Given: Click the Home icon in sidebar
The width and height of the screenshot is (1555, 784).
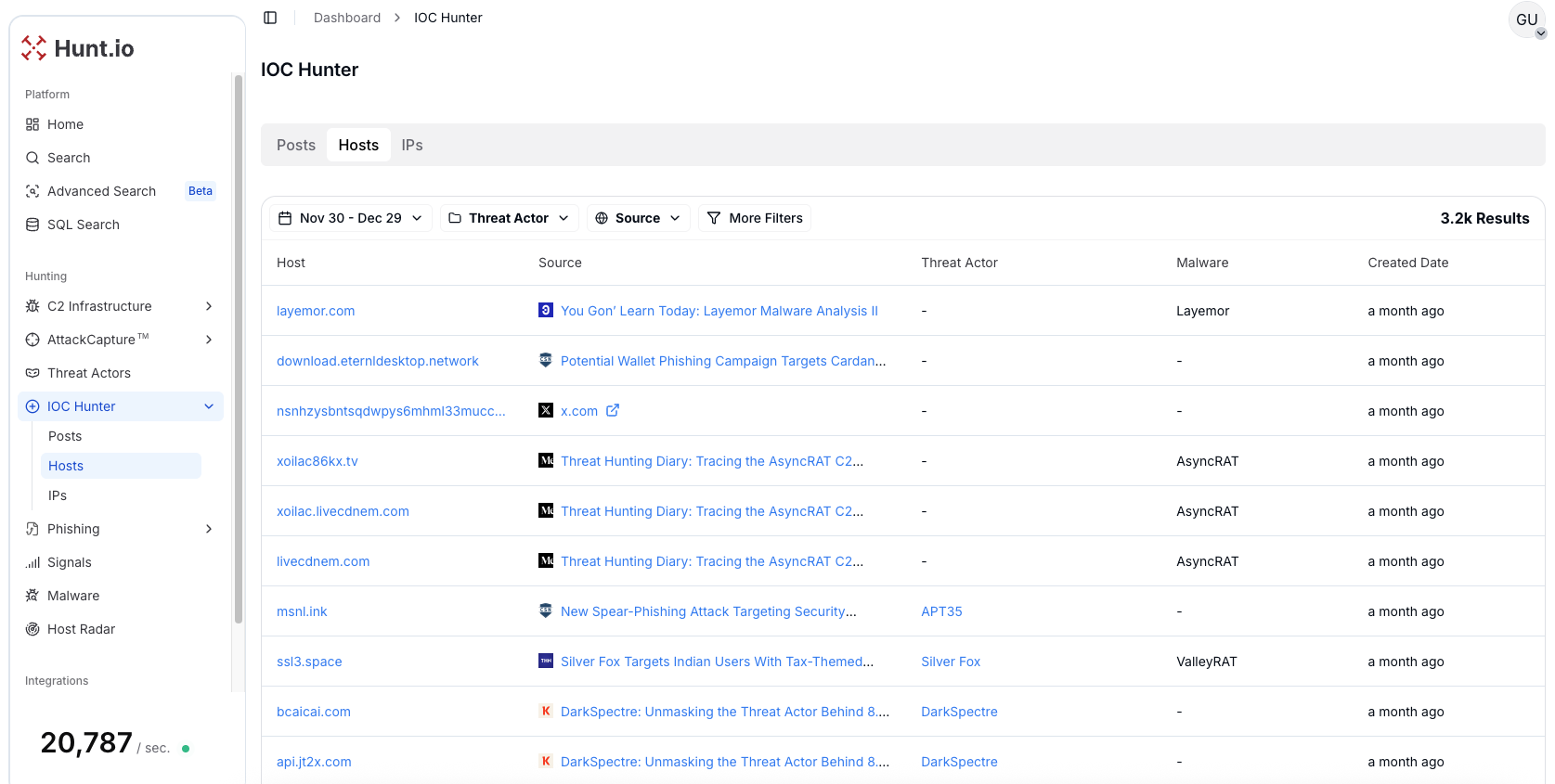Looking at the screenshot, I should (x=32, y=124).
